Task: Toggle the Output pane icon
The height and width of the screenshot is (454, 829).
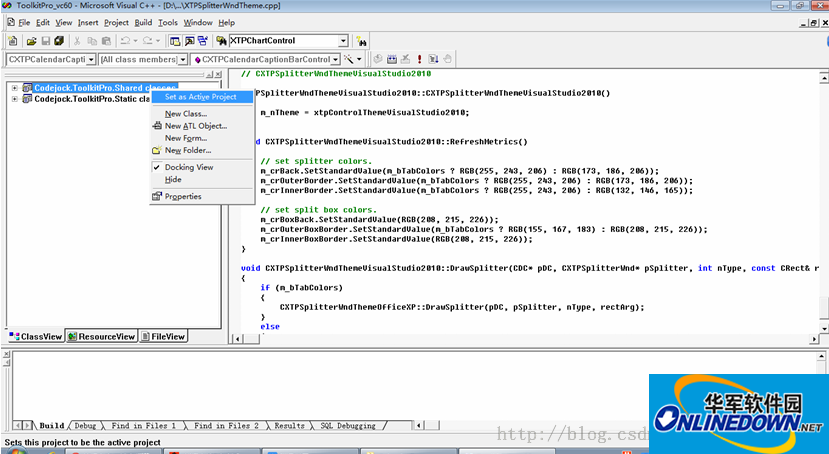Action: coord(189,41)
